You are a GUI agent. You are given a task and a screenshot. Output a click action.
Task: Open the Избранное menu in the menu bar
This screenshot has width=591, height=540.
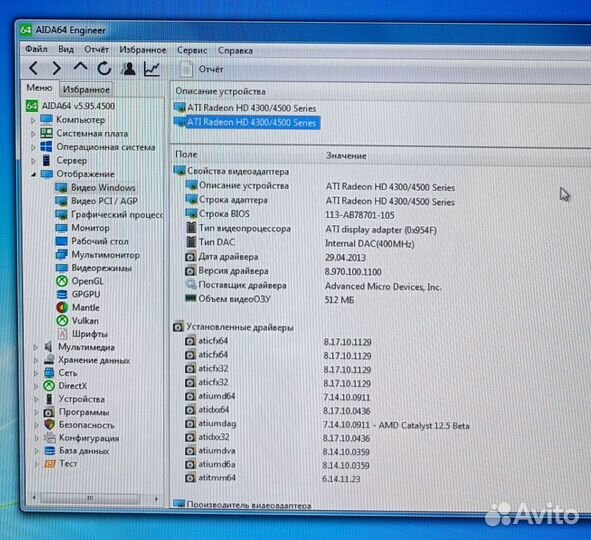[143, 50]
